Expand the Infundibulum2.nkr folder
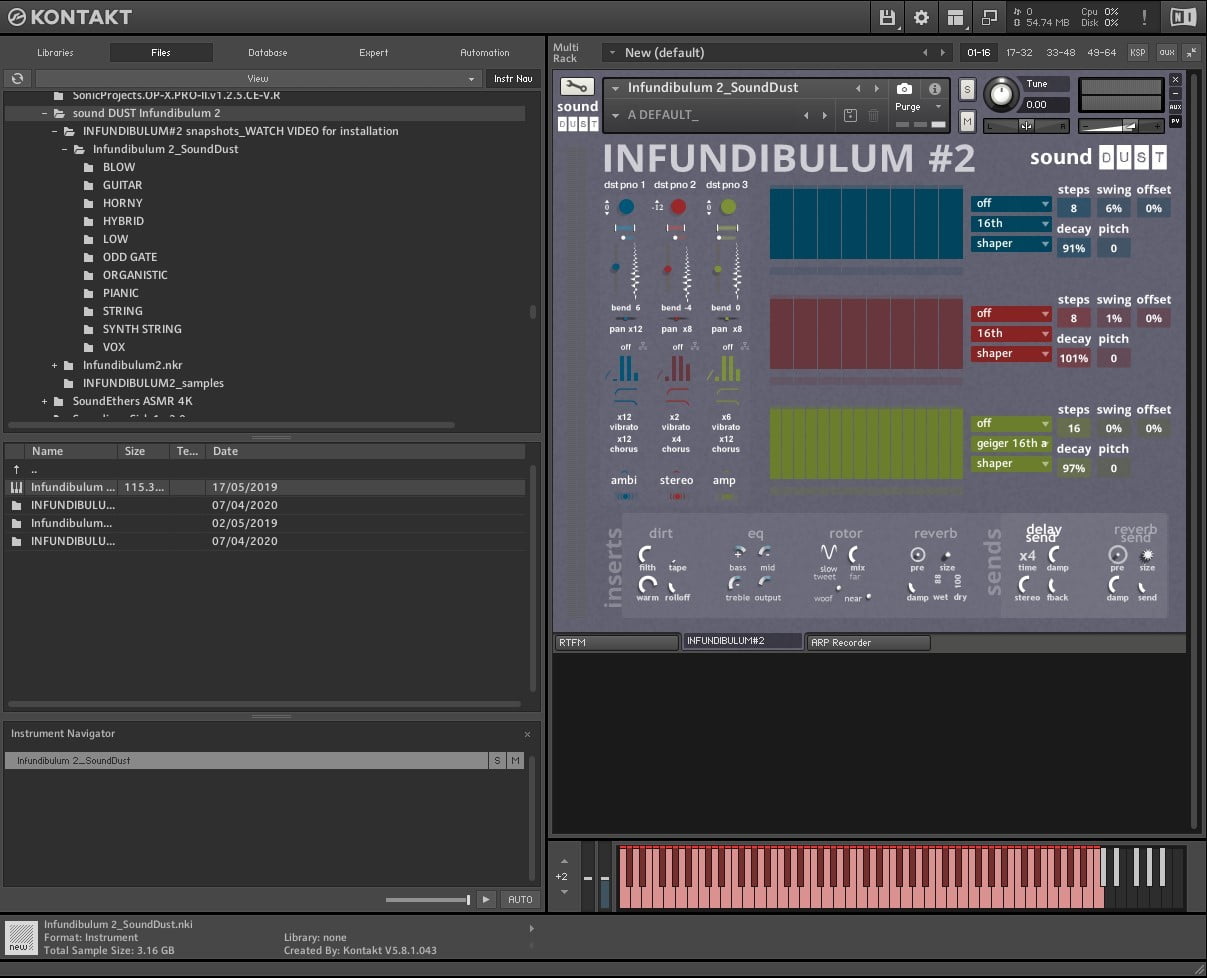Image resolution: width=1207 pixels, height=978 pixels. [x=55, y=365]
